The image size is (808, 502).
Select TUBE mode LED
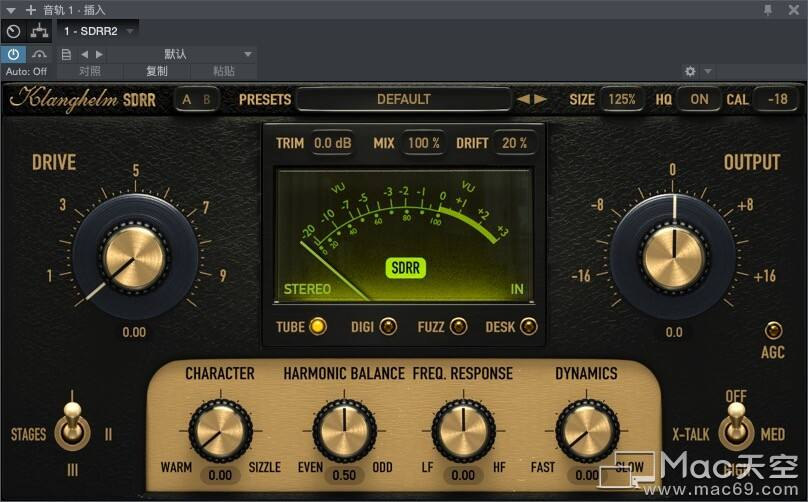[318, 326]
